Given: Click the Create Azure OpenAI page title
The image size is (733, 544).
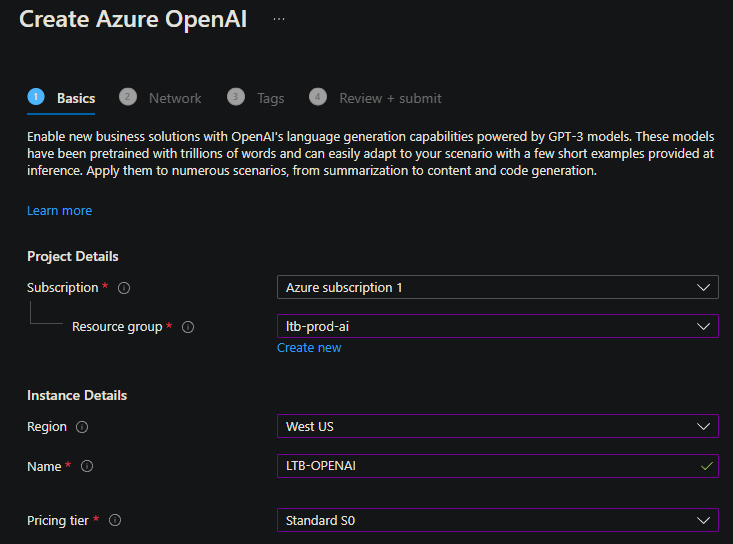Looking at the screenshot, I should click(x=133, y=20).
